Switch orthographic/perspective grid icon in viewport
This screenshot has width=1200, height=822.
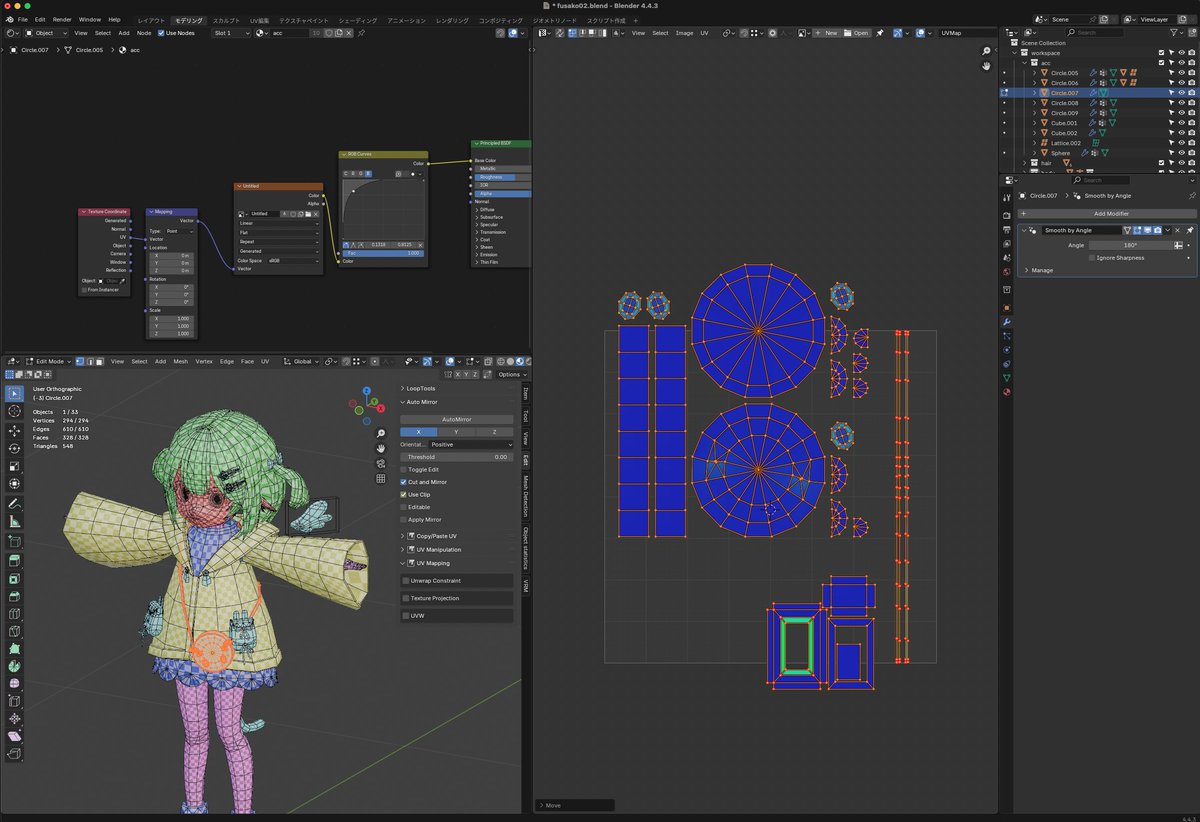pos(381,479)
